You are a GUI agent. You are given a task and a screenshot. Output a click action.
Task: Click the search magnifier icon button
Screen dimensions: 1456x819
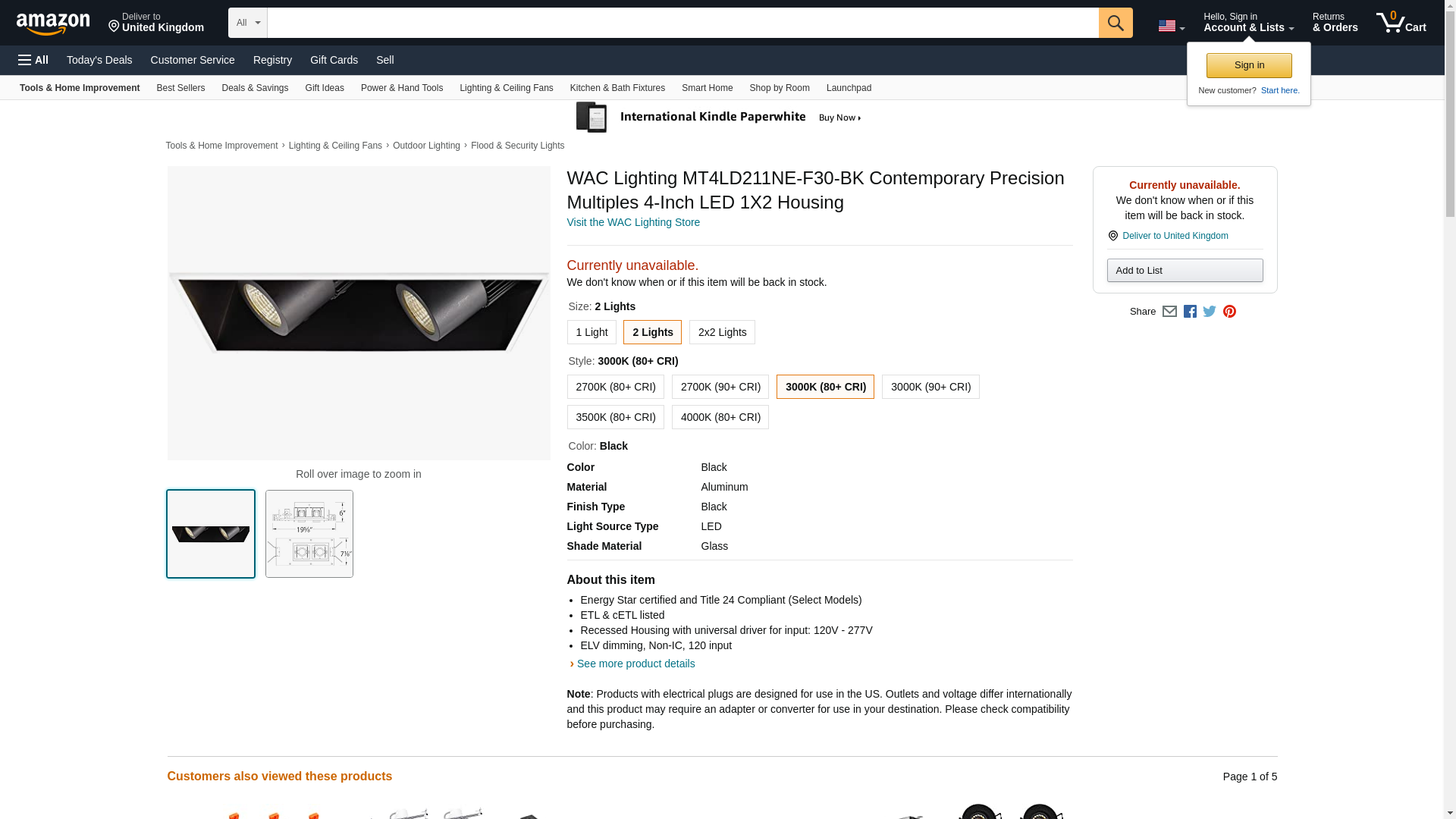pos(1115,23)
